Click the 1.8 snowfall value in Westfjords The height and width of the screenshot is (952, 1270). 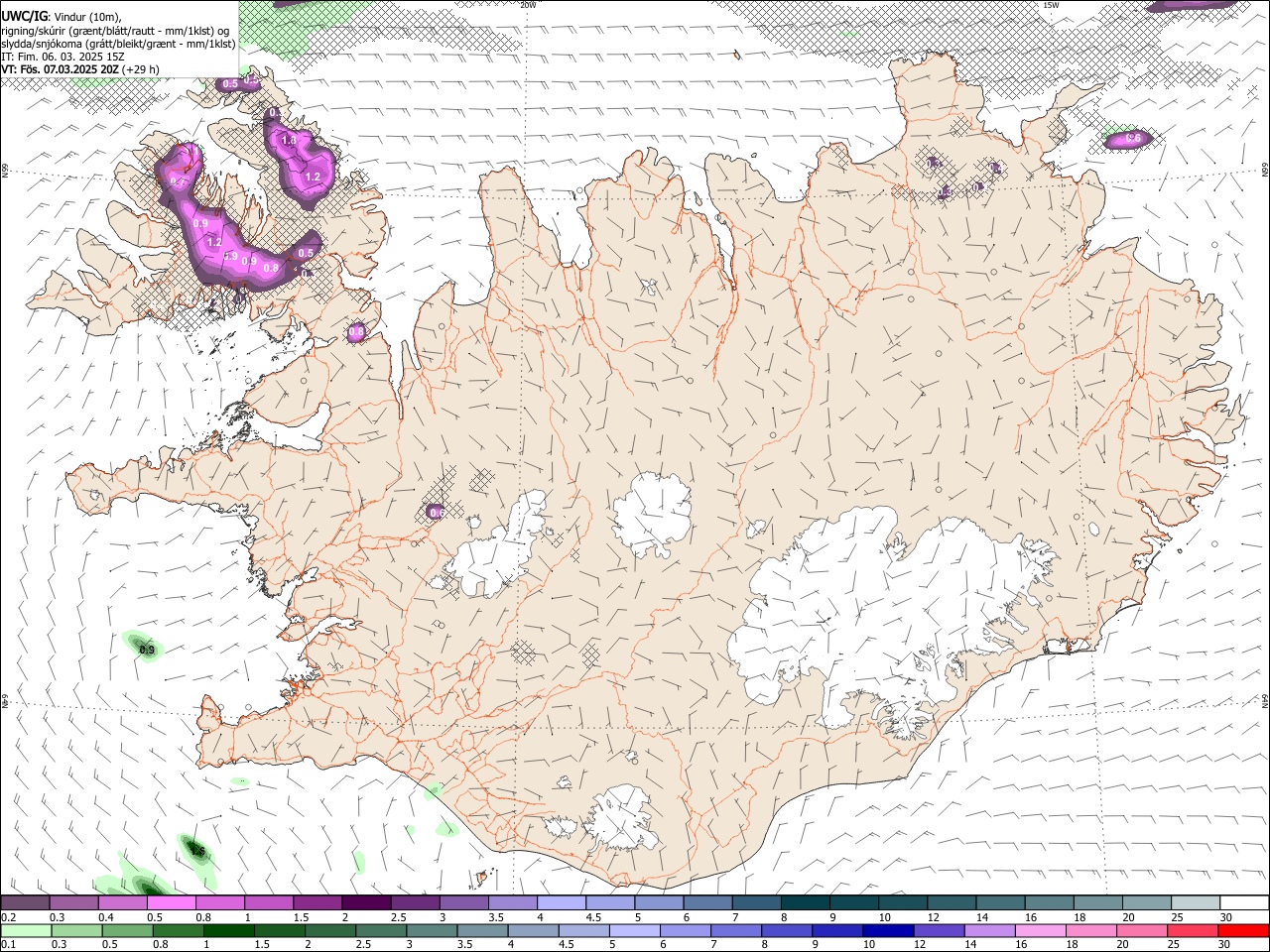(x=289, y=141)
